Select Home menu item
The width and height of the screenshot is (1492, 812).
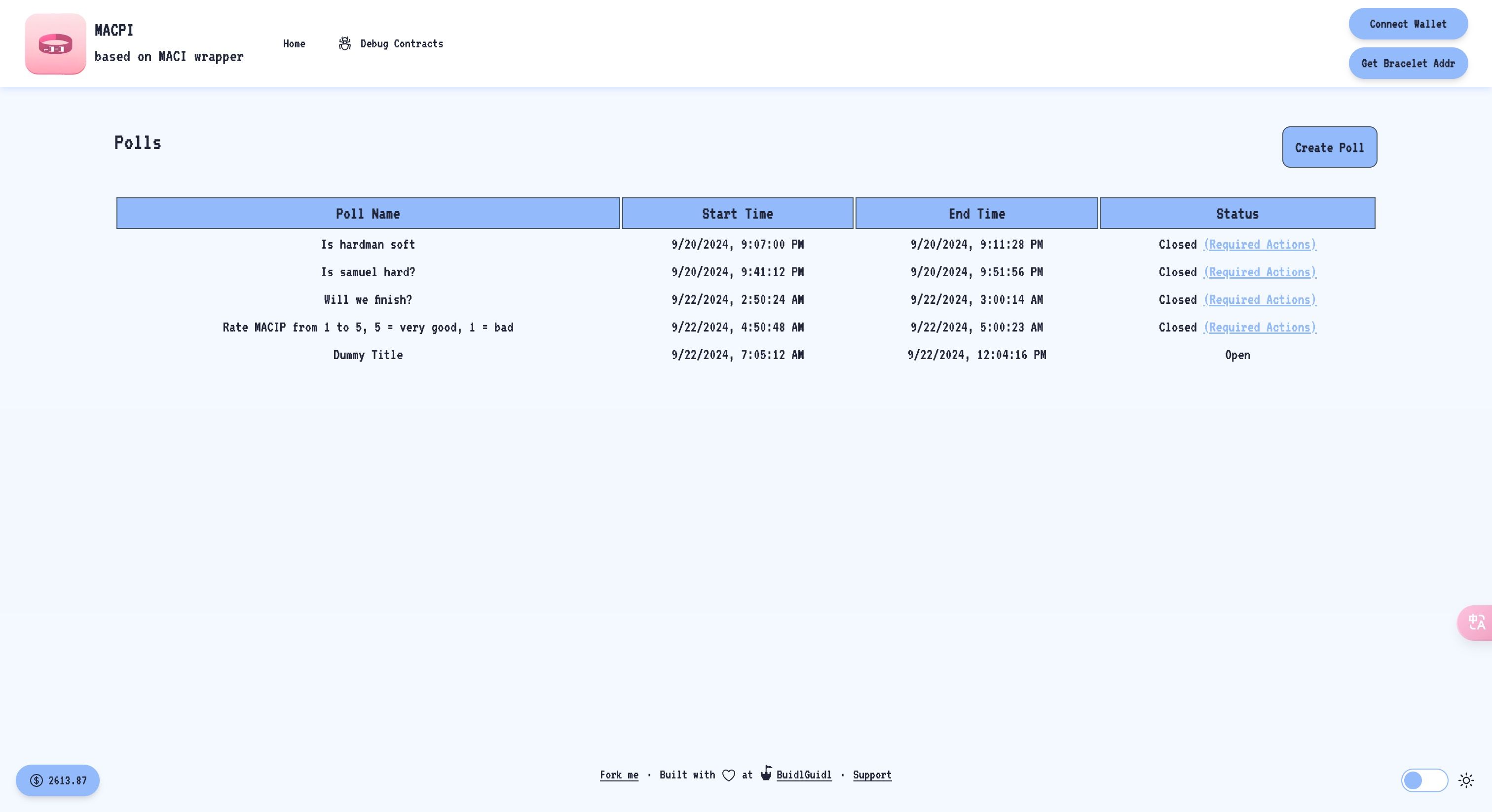pyautogui.click(x=293, y=43)
